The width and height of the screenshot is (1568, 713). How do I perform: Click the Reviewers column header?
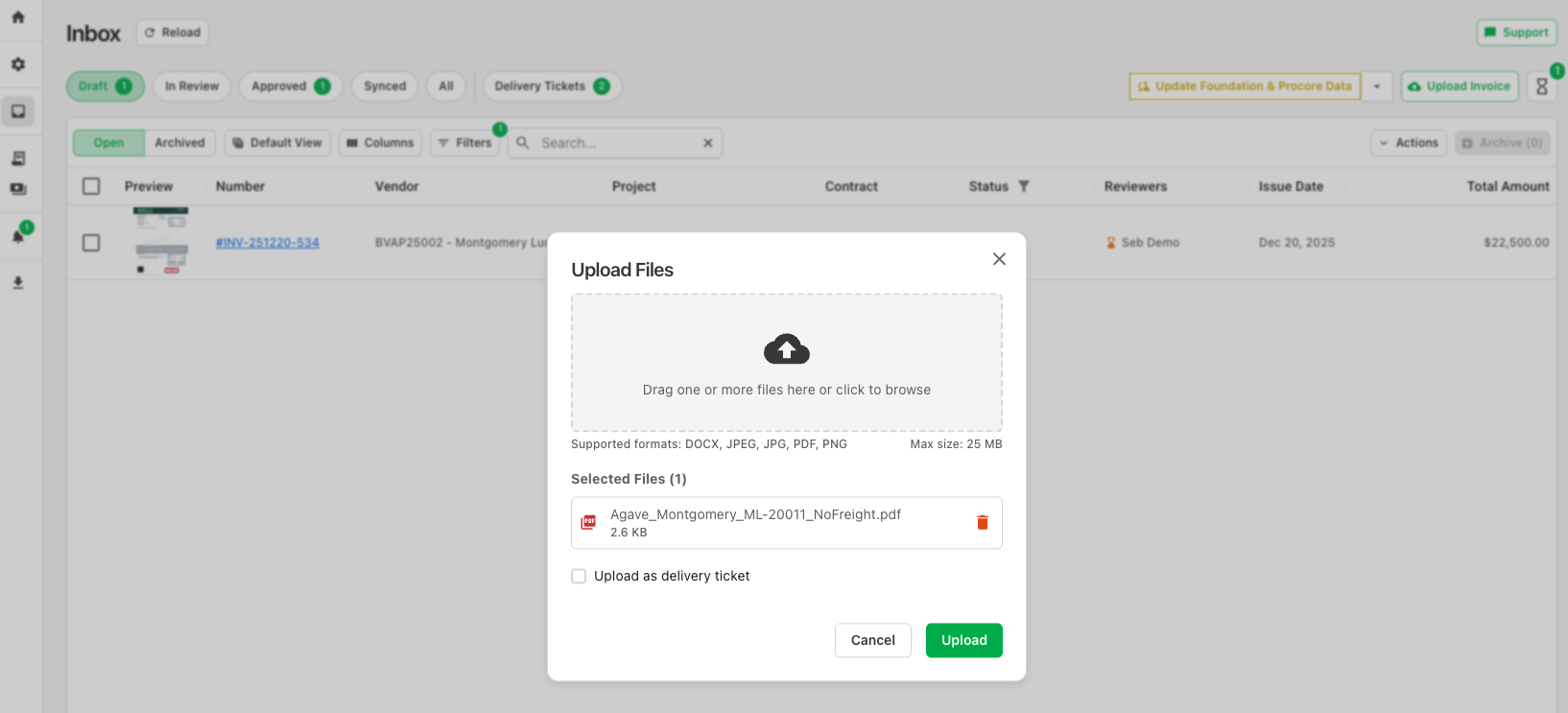1135,186
